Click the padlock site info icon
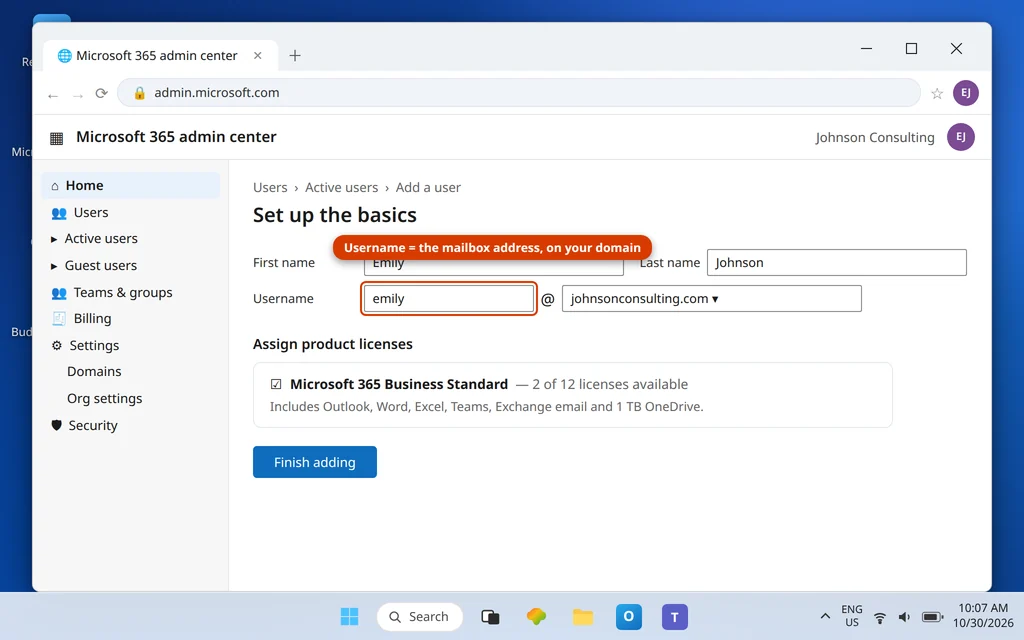 pyautogui.click(x=139, y=93)
